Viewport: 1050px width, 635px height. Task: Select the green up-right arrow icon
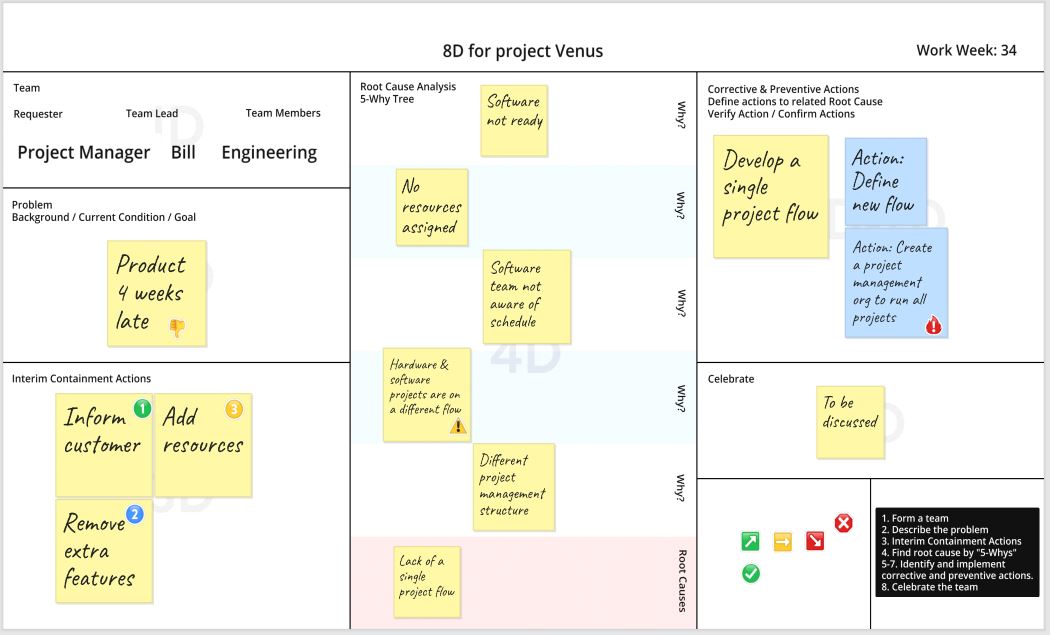[x=750, y=541]
